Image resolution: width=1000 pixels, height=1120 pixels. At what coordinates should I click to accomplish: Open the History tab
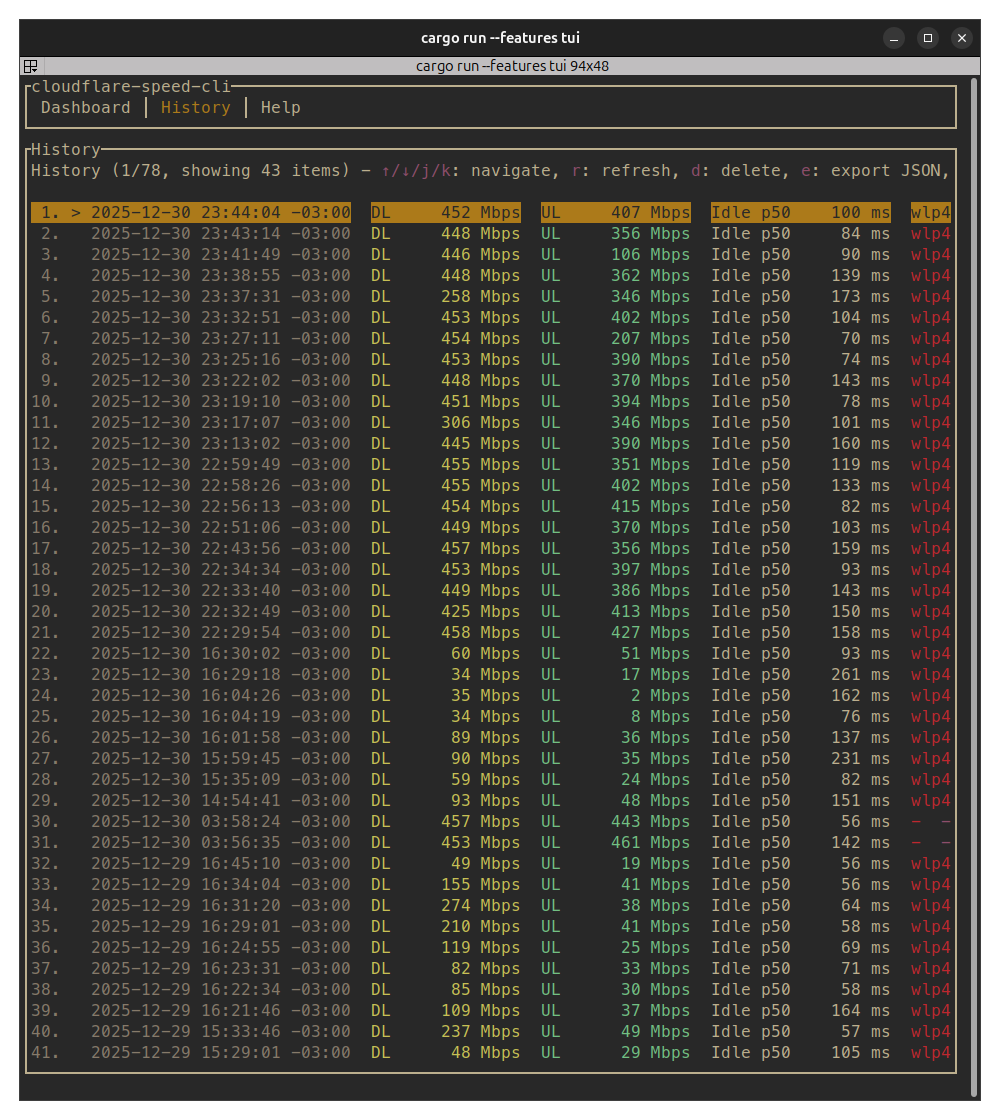tap(195, 107)
